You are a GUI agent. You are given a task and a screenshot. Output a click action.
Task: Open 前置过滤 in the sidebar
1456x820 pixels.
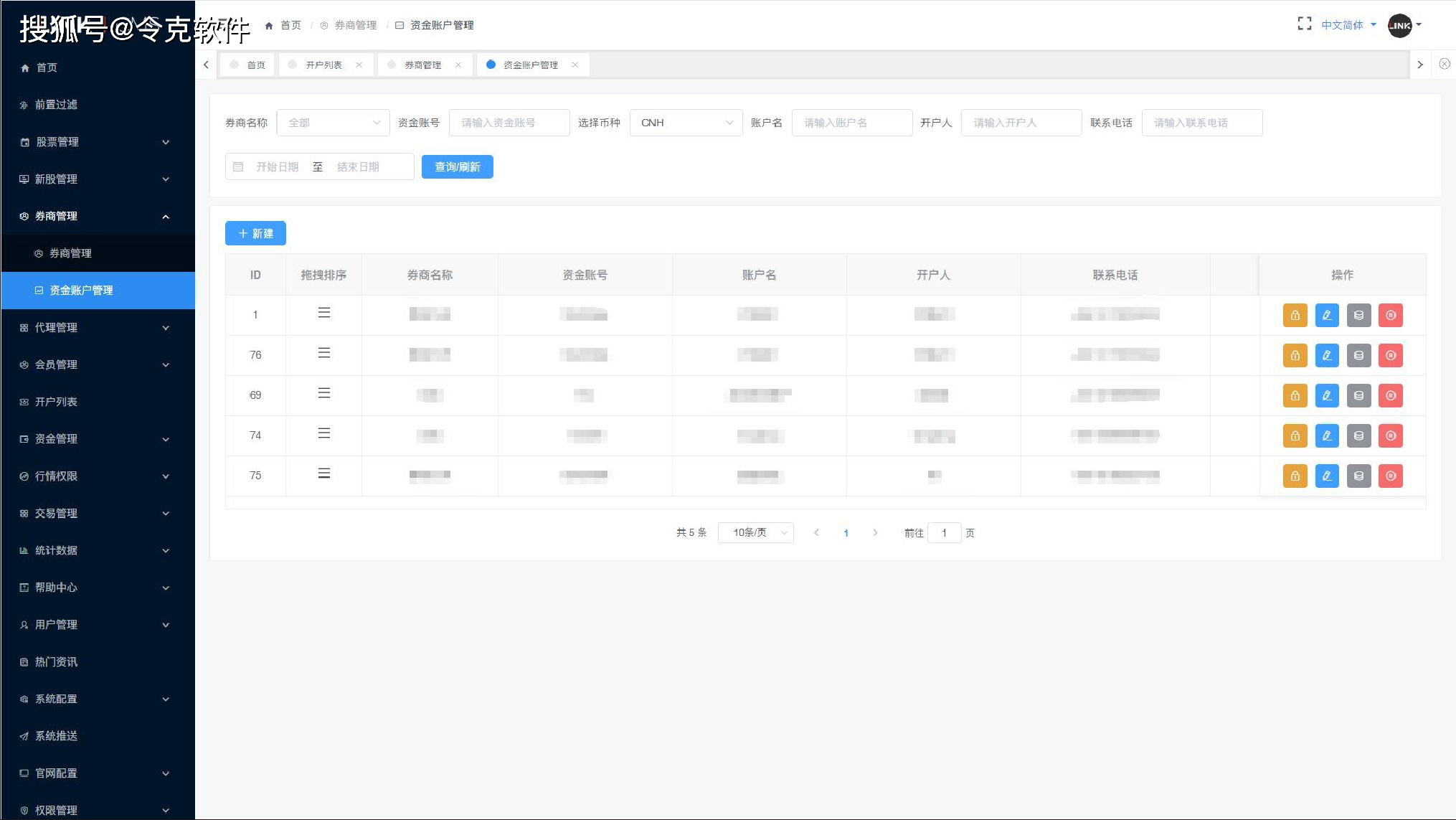tap(98, 105)
